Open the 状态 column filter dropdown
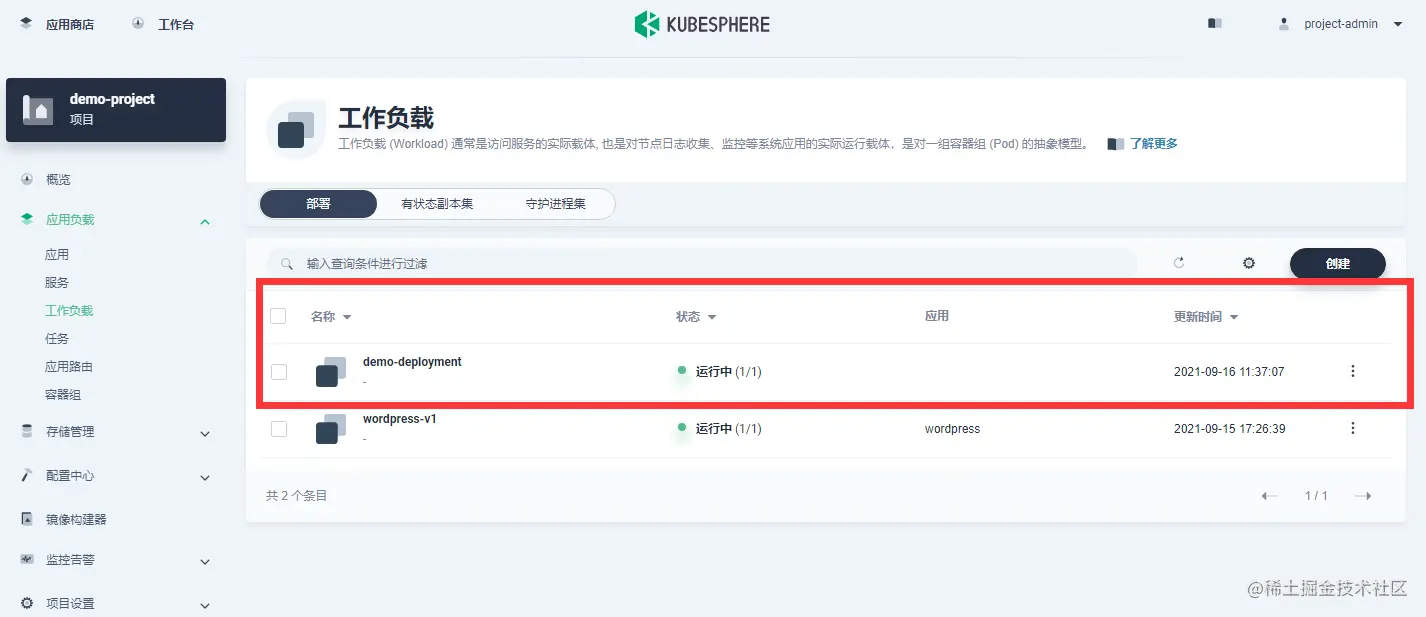The height and width of the screenshot is (617, 1426). point(696,317)
